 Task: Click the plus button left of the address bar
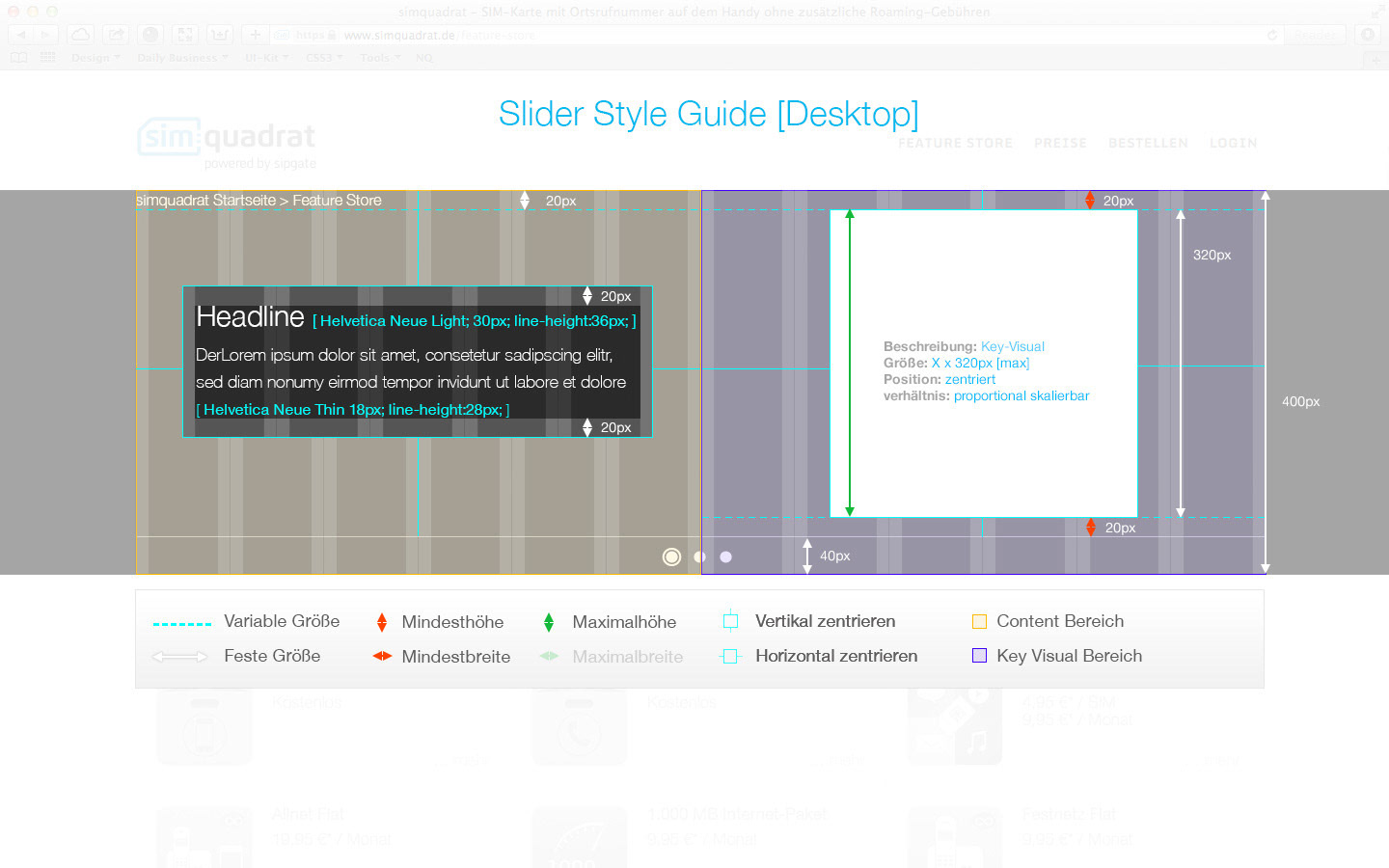click(x=255, y=35)
